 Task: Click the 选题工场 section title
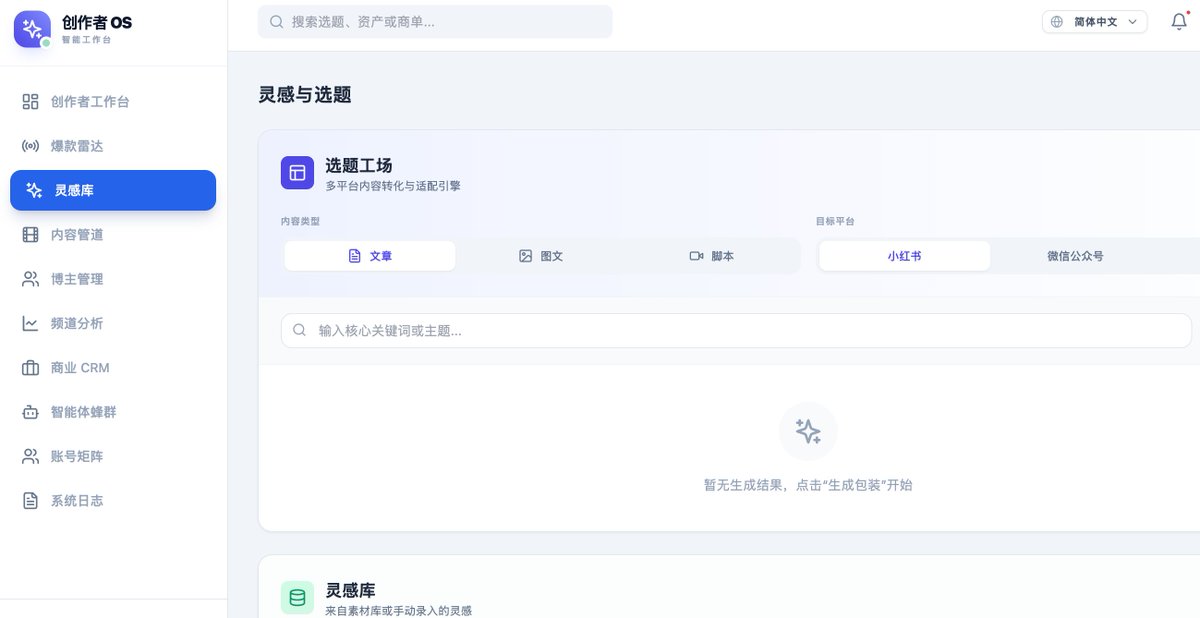click(x=359, y=165)
